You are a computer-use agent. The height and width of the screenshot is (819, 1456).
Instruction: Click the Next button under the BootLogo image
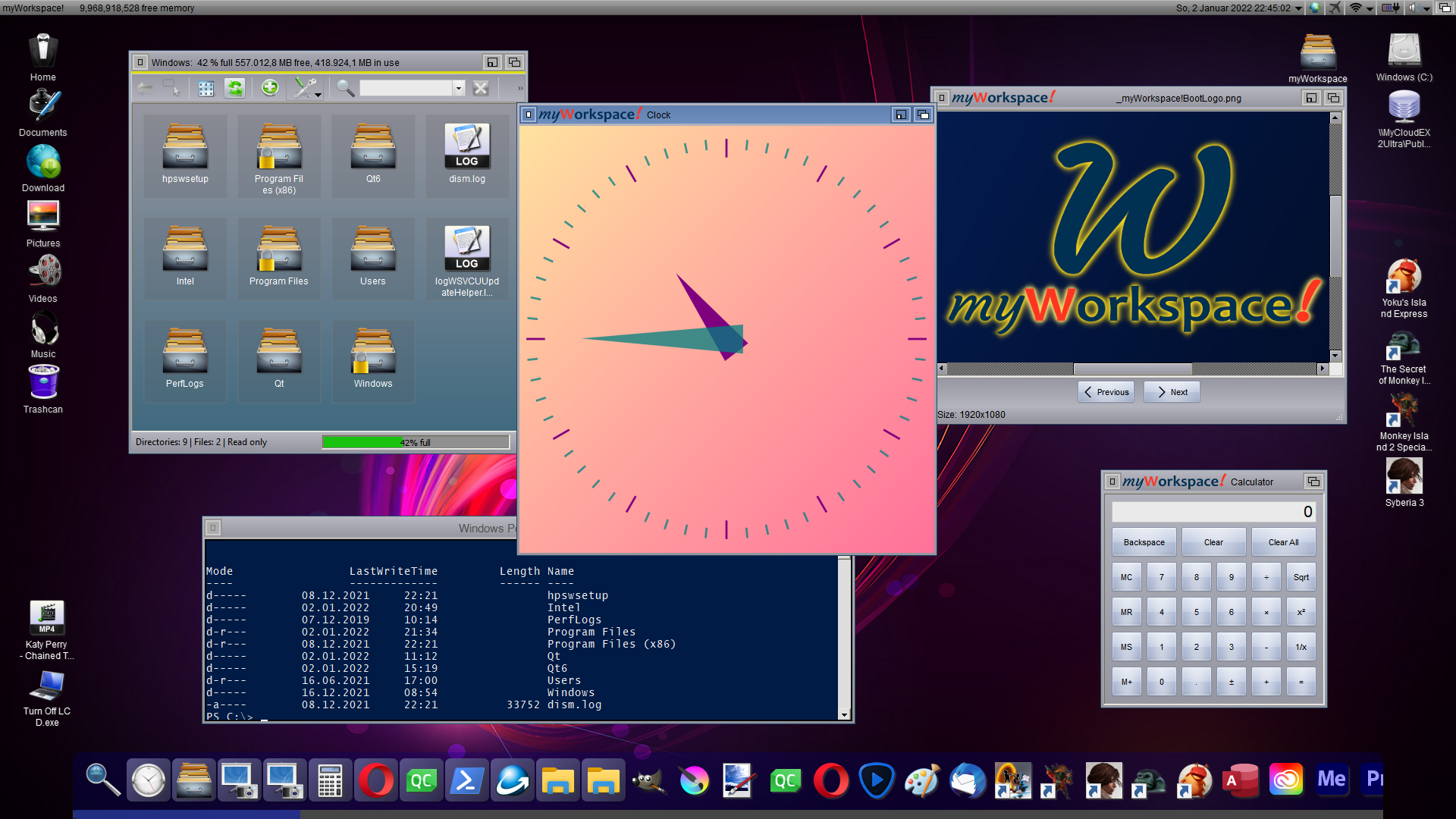(1171, 391)
